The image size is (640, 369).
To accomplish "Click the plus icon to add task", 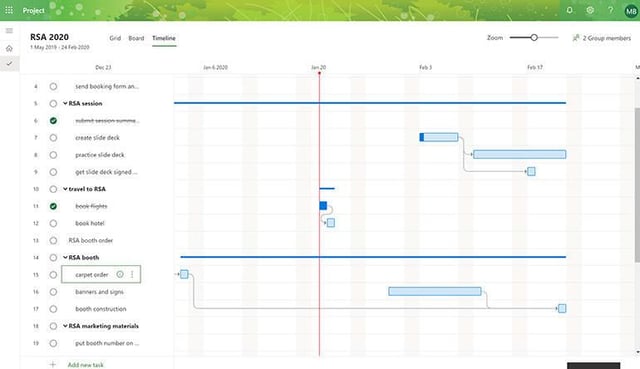I will coord(53,365).
